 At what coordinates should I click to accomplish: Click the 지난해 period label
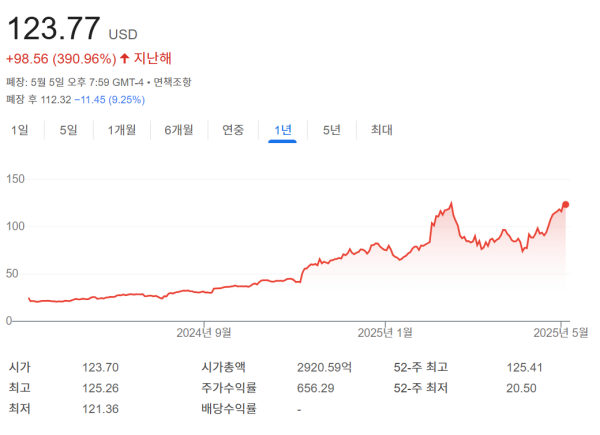(x=152, y=59)
